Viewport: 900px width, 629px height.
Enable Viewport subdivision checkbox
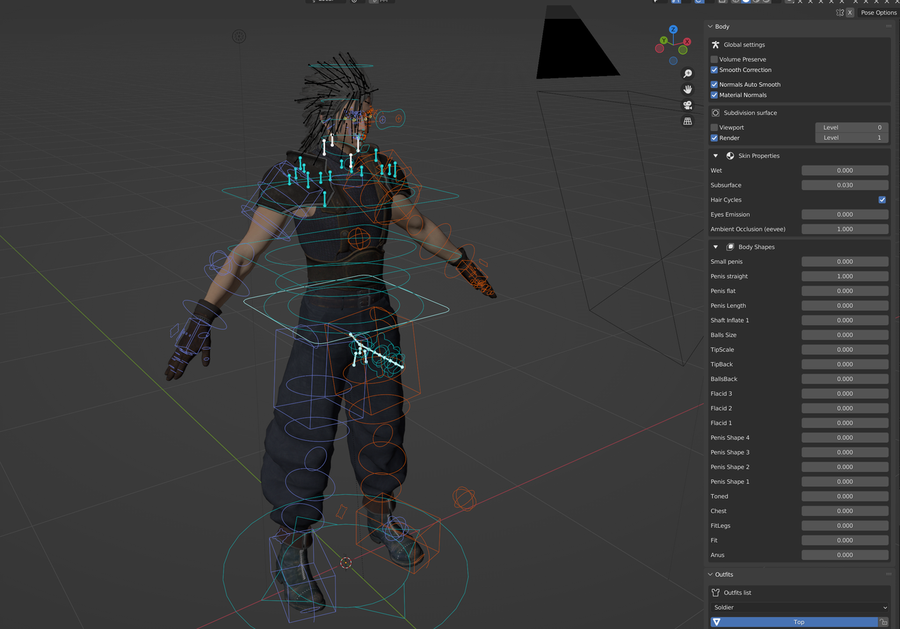pos(714,127)
